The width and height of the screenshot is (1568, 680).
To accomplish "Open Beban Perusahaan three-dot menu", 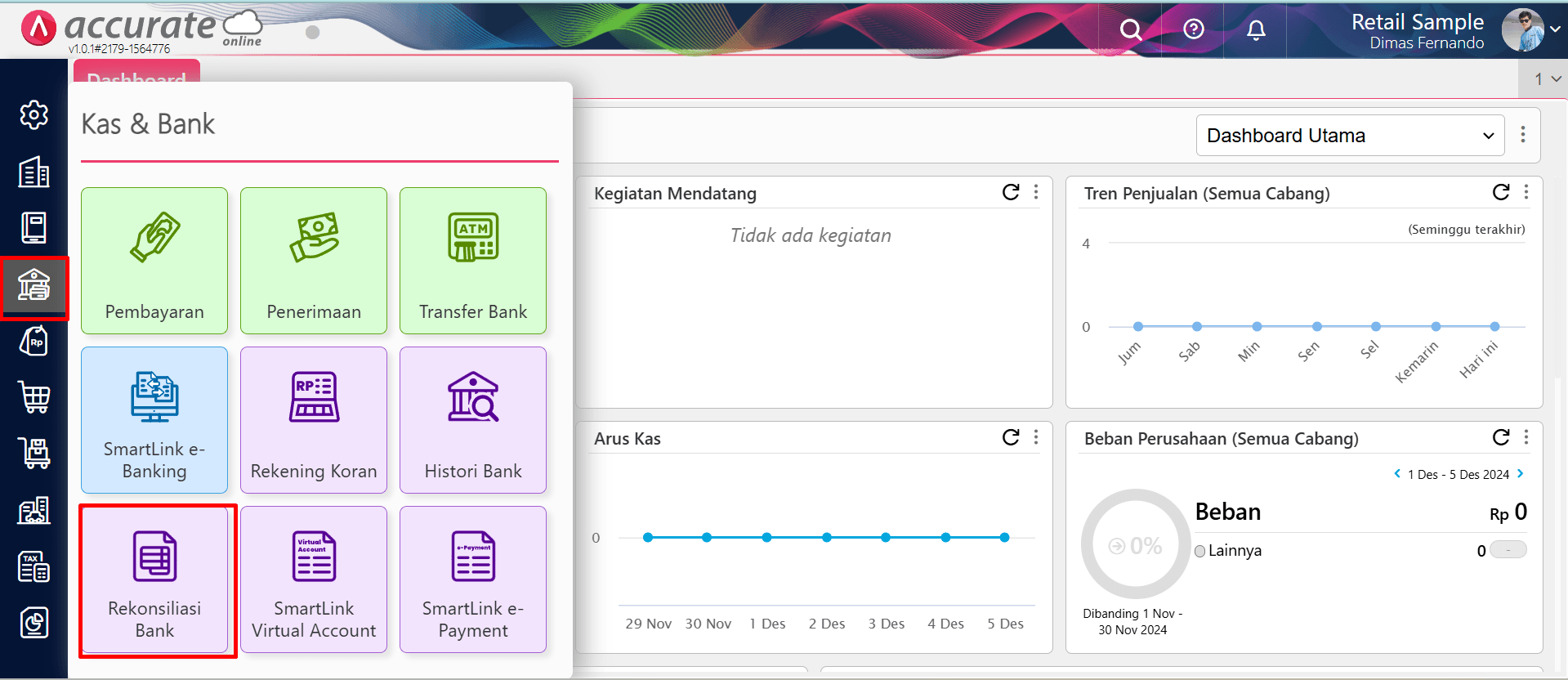I will pyautogui.click(x=1526, y=437).
